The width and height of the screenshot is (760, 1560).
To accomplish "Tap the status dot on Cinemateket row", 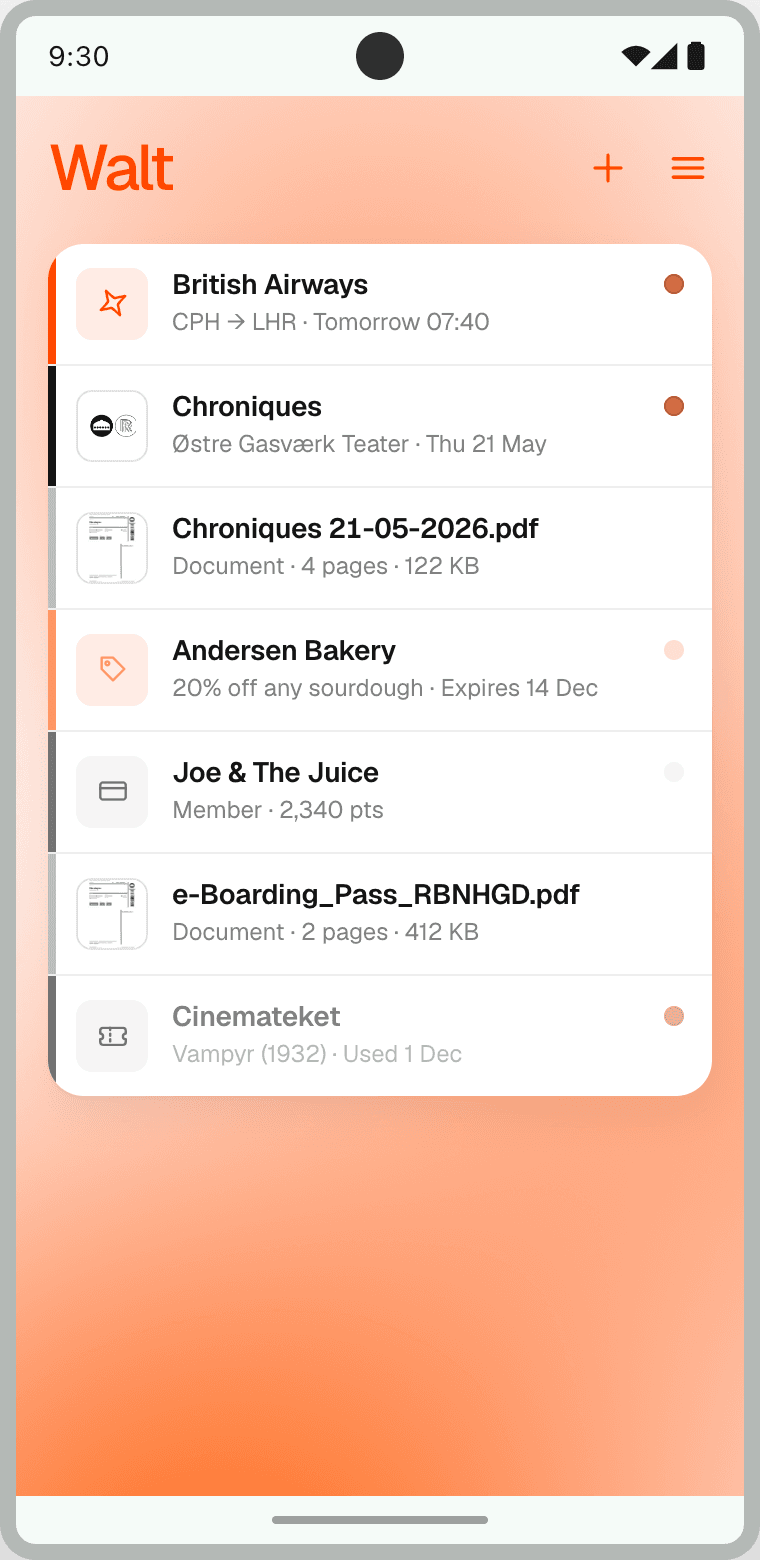I will coord(674,1016).
